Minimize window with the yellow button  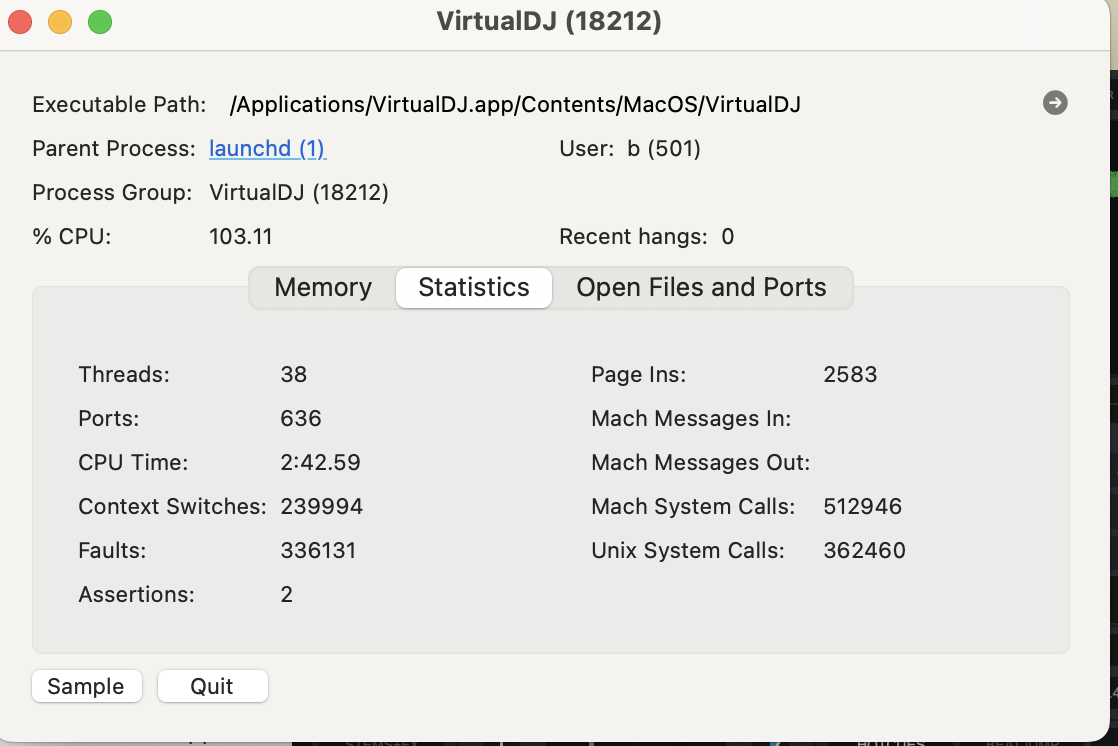60,22
